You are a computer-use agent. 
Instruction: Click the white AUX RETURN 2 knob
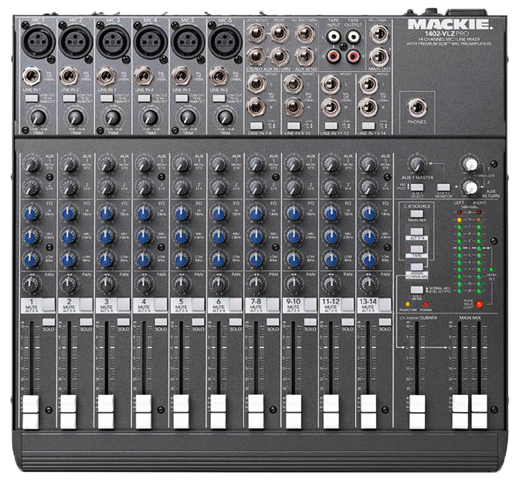pyautogui.click(x=470, y=187)
